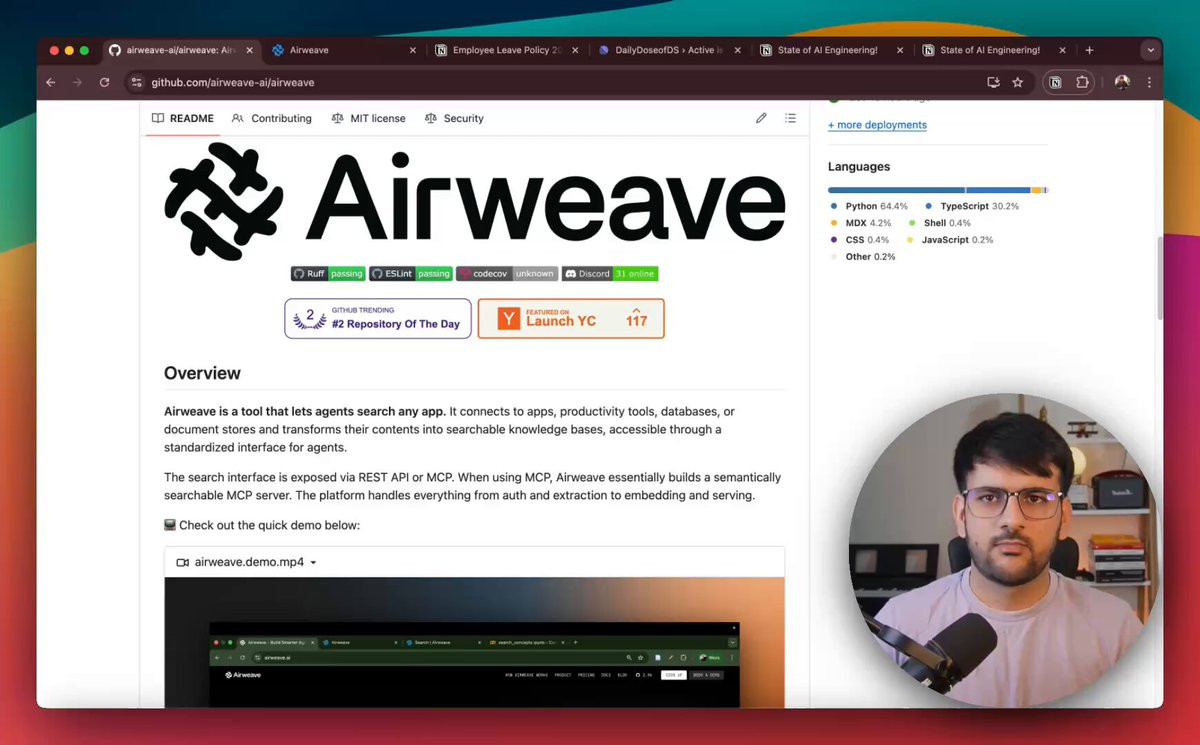
Task: Reload the page with the refresh icon
Action: coord(104,82)
